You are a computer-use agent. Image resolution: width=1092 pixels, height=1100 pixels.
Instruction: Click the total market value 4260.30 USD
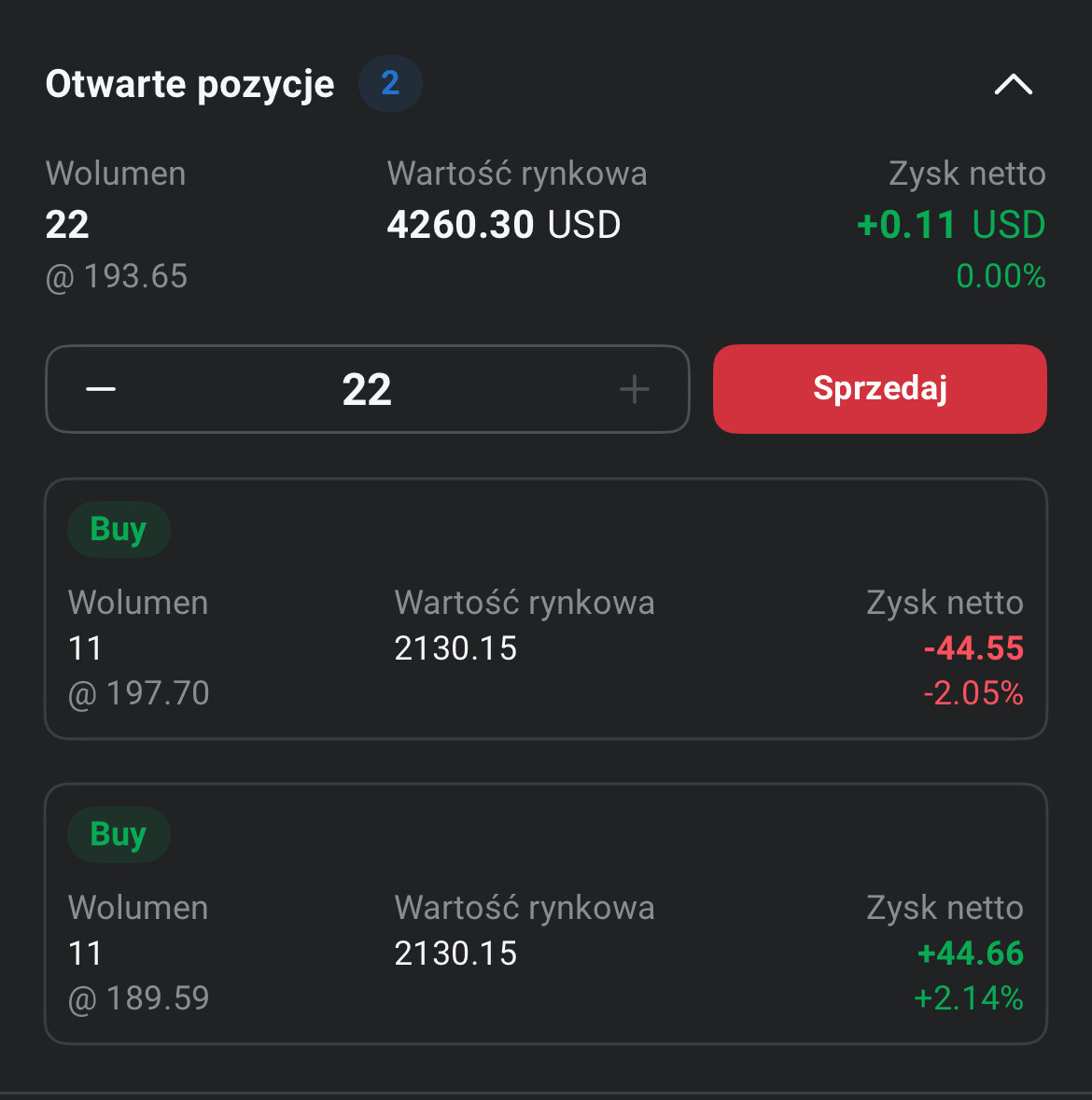[x=504, y=225]
